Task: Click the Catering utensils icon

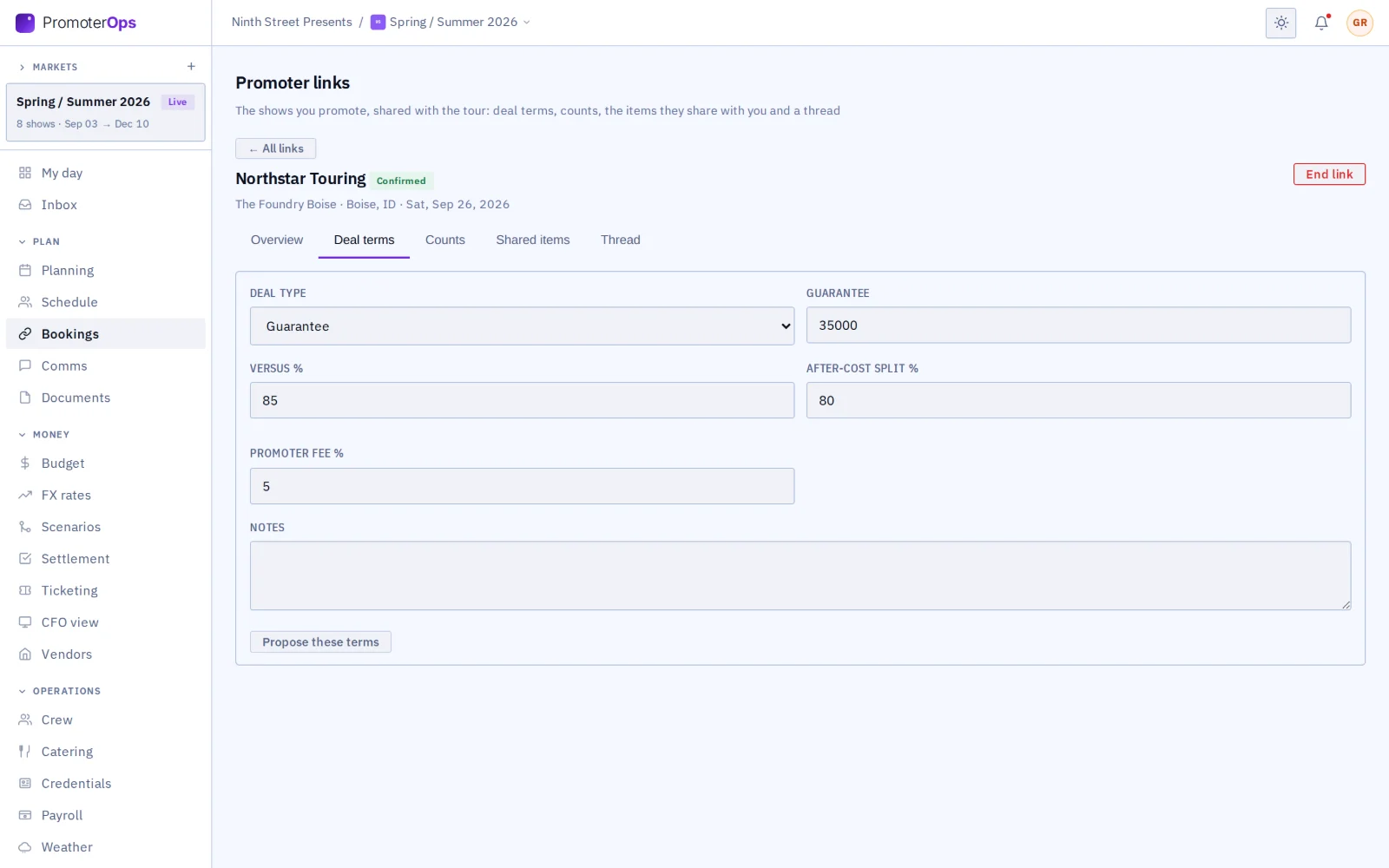Action: click(25, 752)
